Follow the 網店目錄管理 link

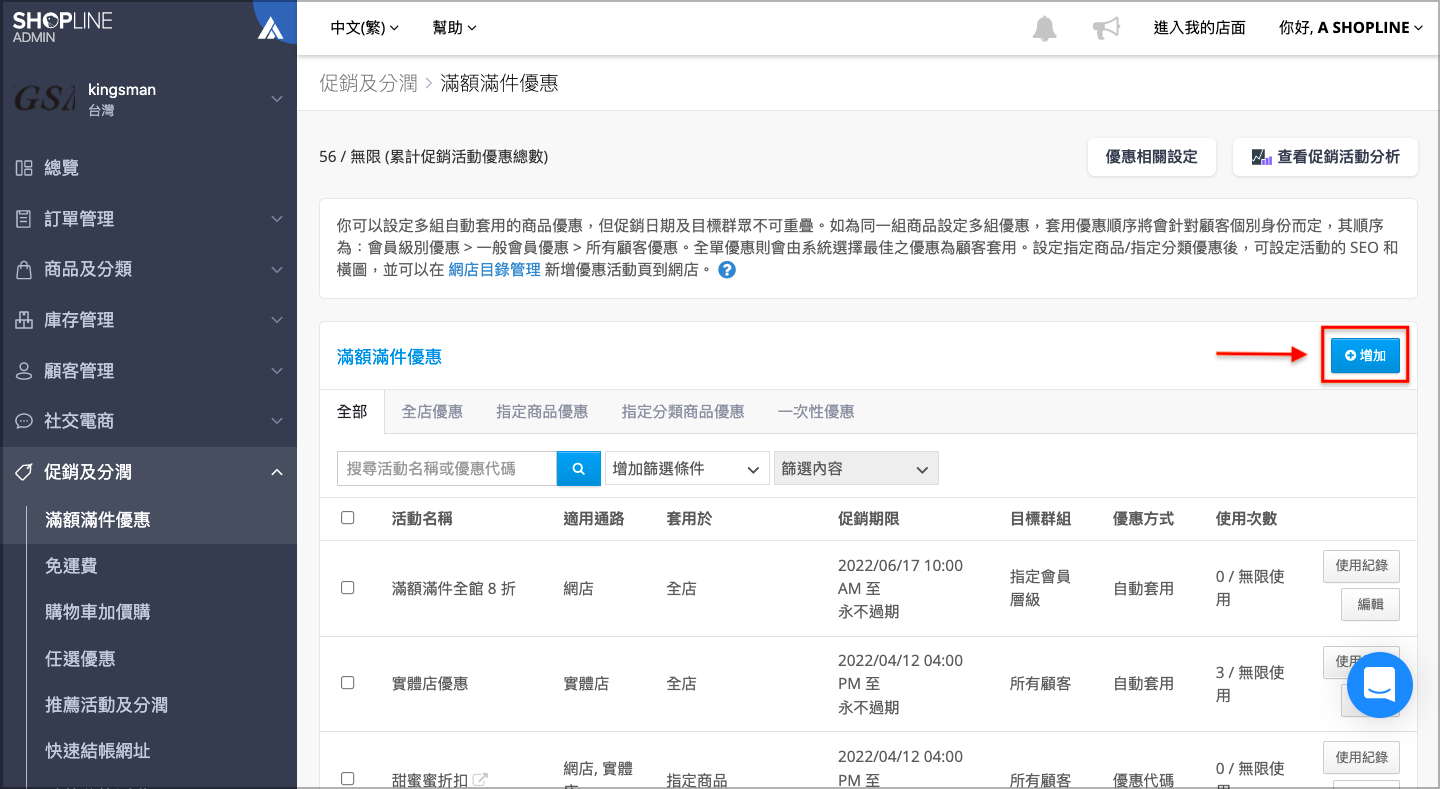(494, 269)
